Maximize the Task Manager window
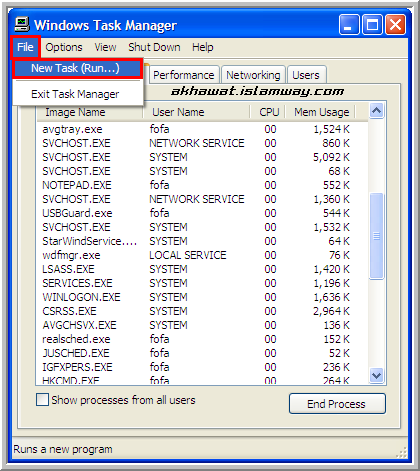420x471 pixels. [x=372, y=25]
